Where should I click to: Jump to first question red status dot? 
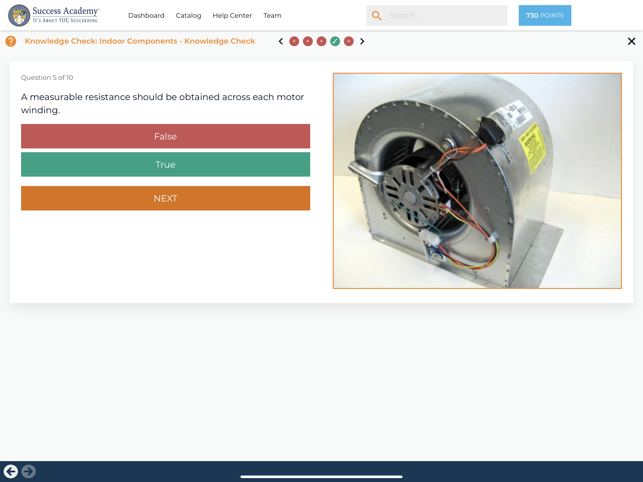tap(294, 41)
